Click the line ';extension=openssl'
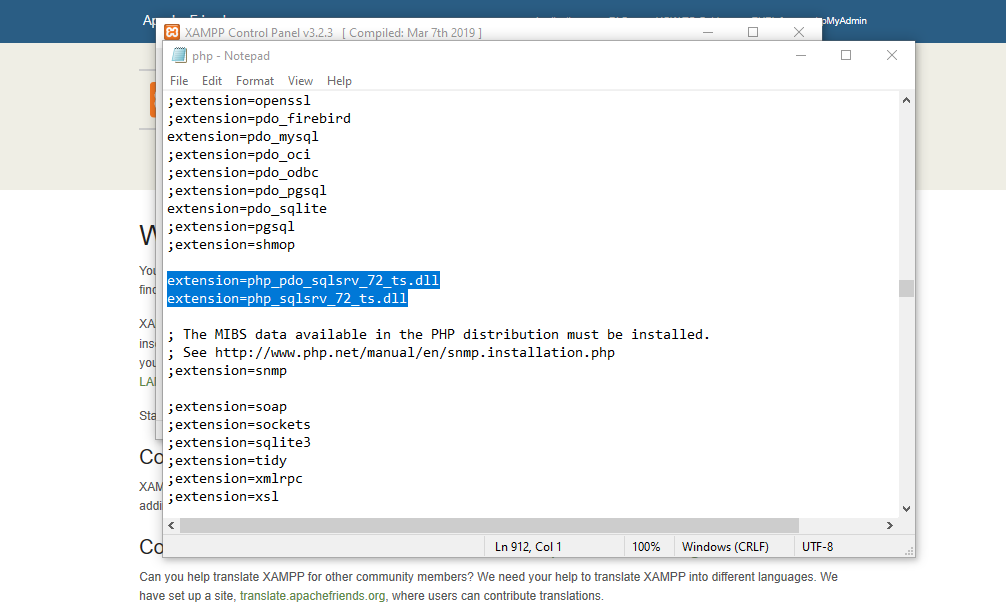 [239, 101]
